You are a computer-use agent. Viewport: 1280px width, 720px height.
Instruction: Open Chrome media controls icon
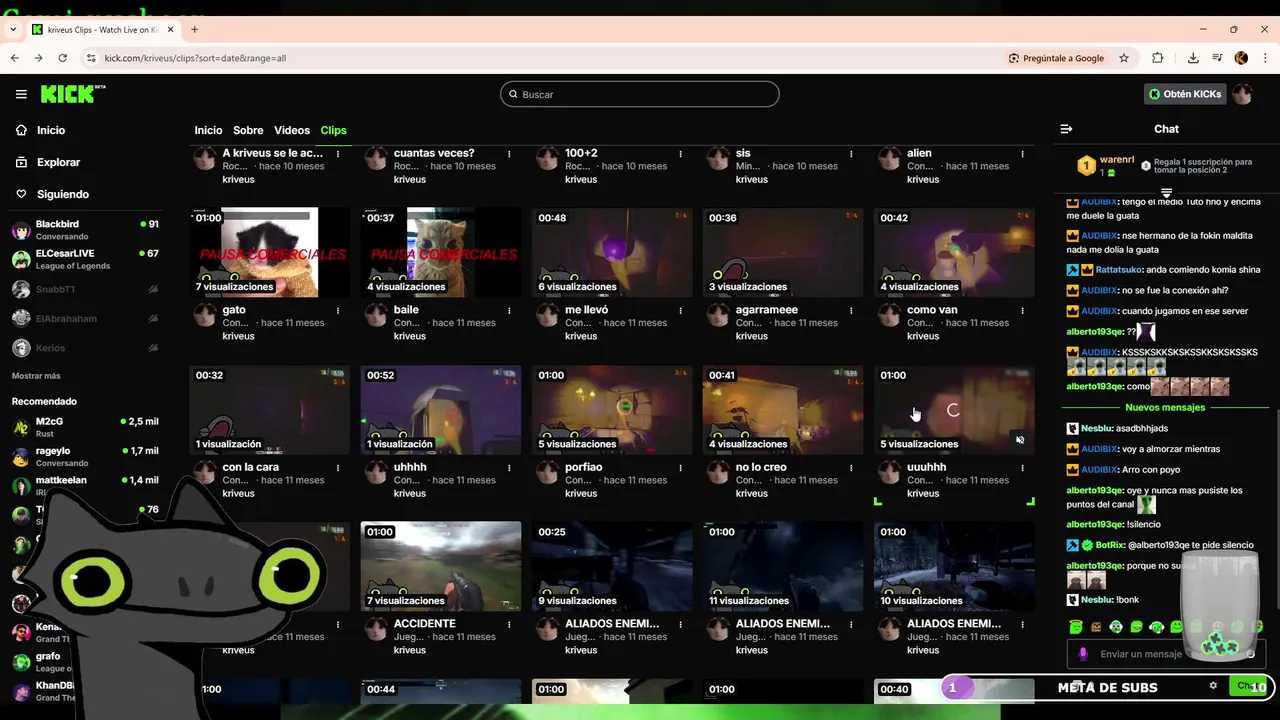click(1217, 58)
